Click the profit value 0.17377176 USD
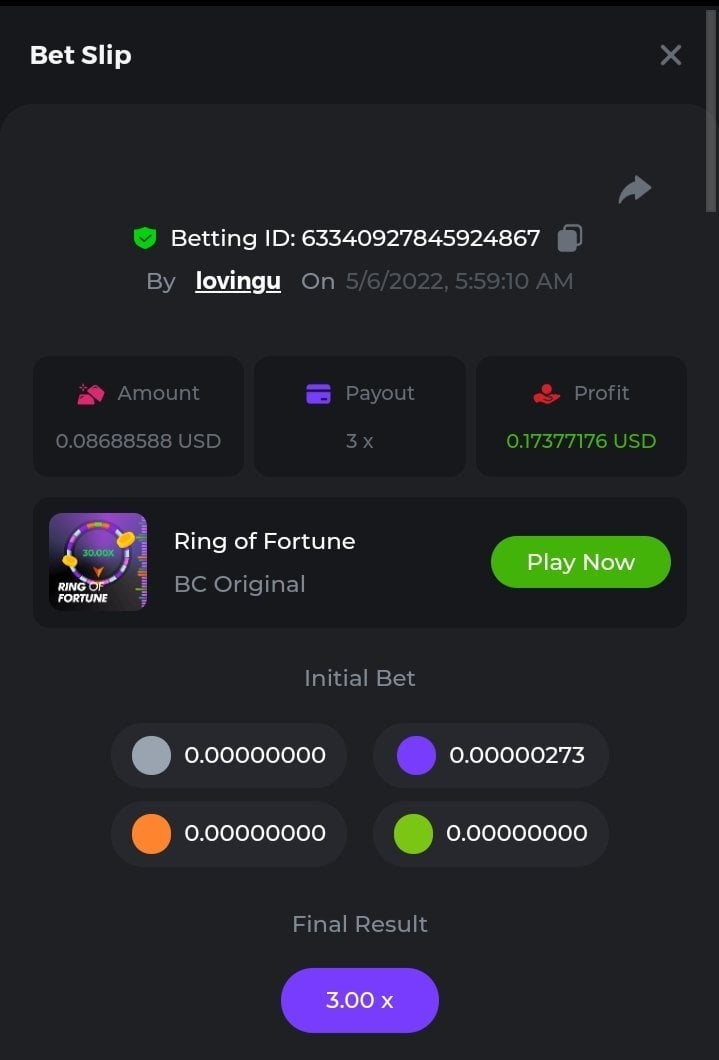 (581, 441)
